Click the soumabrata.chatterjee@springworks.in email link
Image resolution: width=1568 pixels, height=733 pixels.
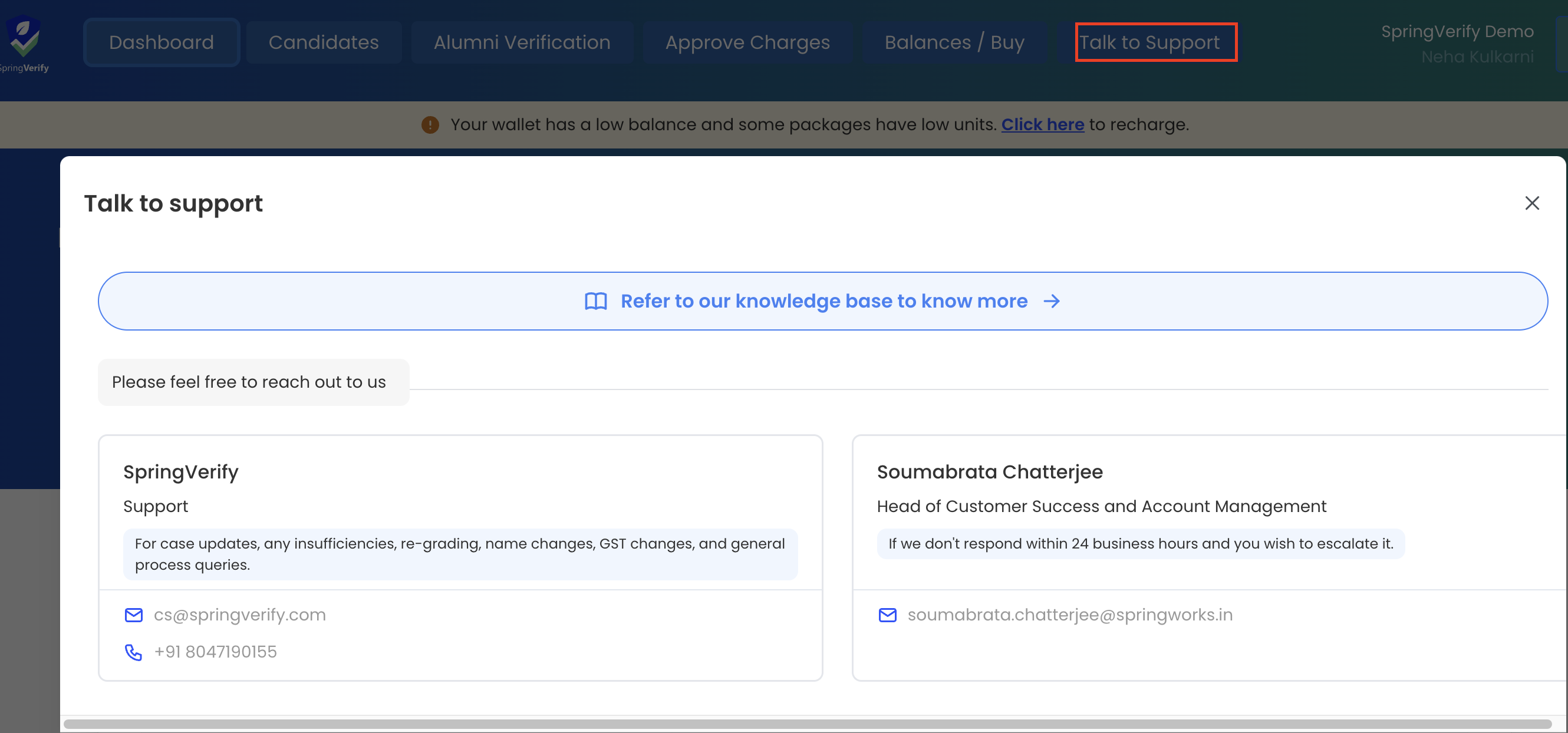coord(1069,615)
